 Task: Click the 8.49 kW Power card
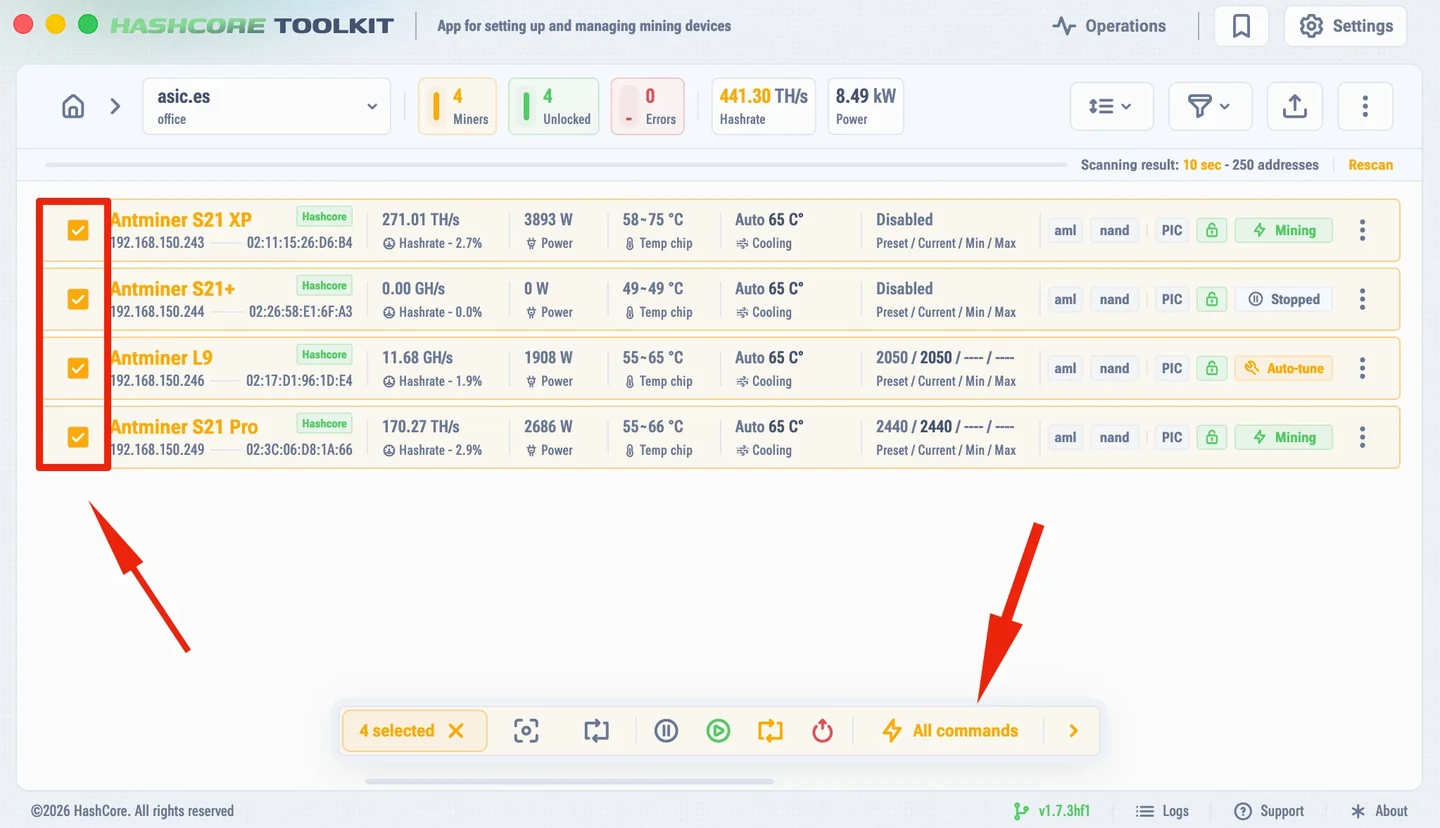click(x=866, y=106)
